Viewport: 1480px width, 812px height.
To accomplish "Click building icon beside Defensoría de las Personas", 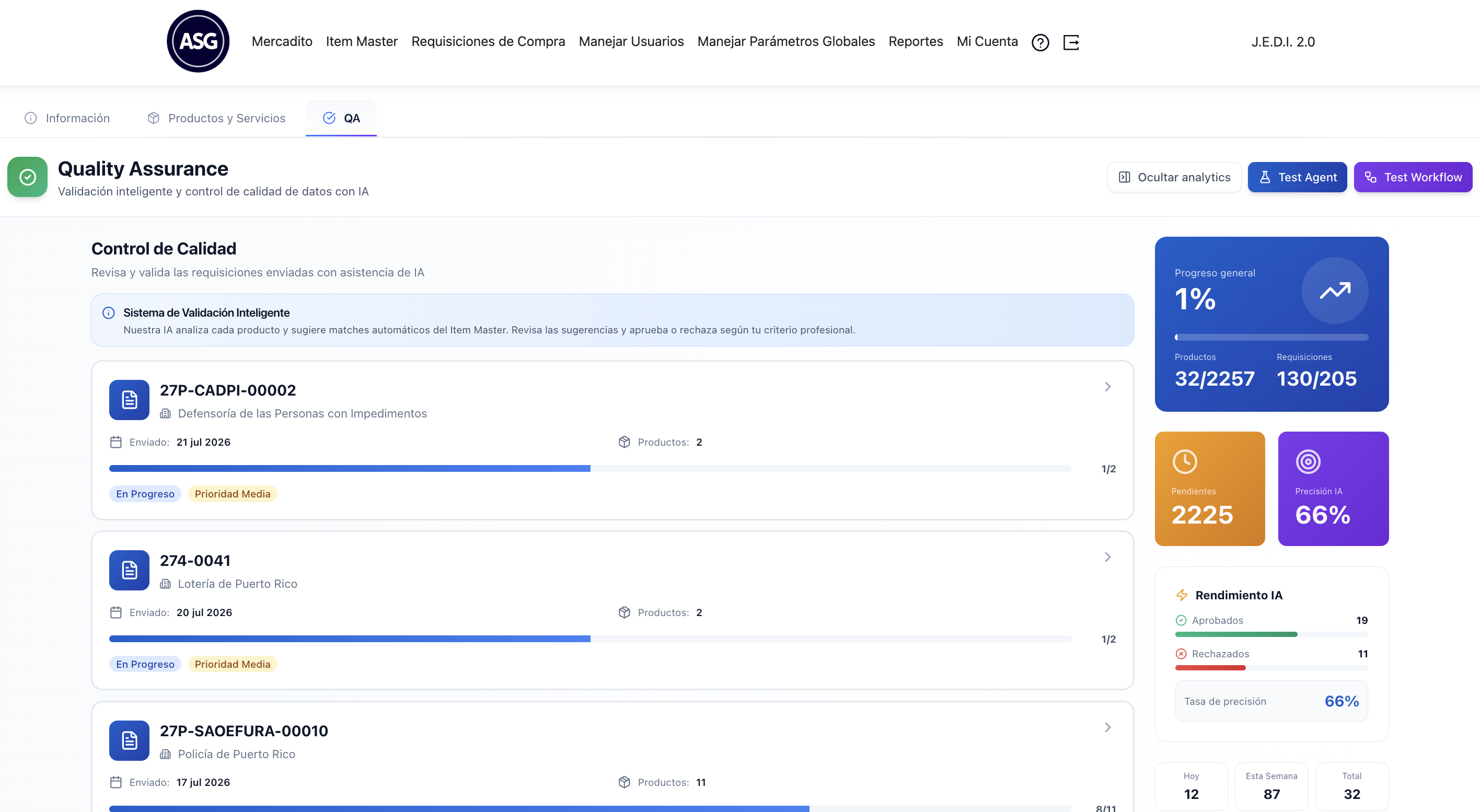I will pos(166,413).
